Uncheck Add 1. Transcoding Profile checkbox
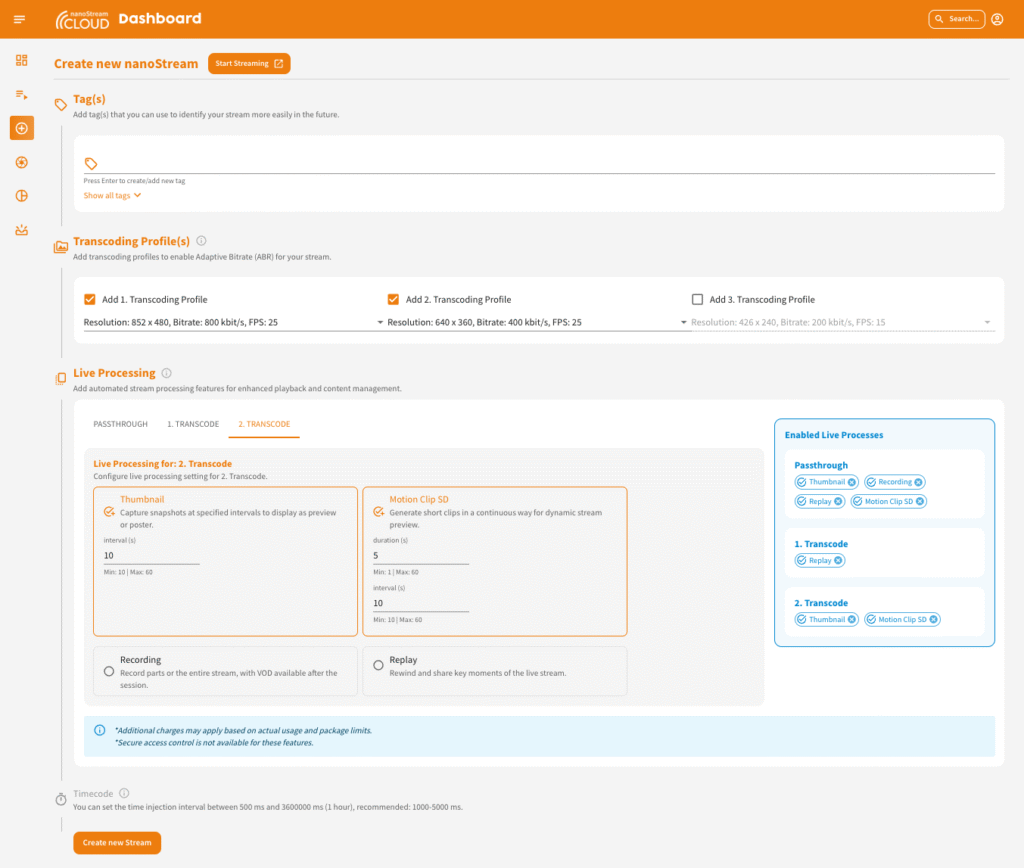Screen dimensions: 1024x868 coord(90,299)
